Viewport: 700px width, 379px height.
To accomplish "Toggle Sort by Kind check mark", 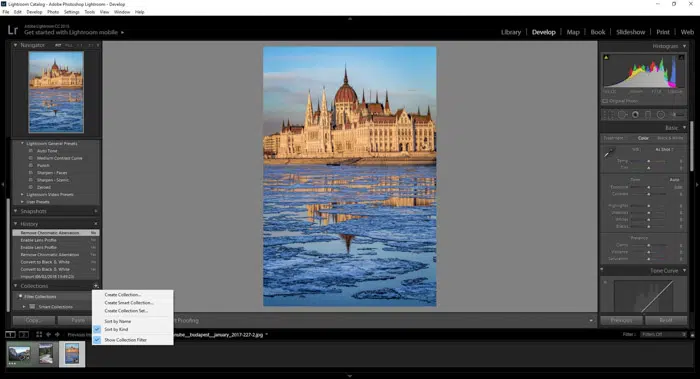I will click(97, 329).
